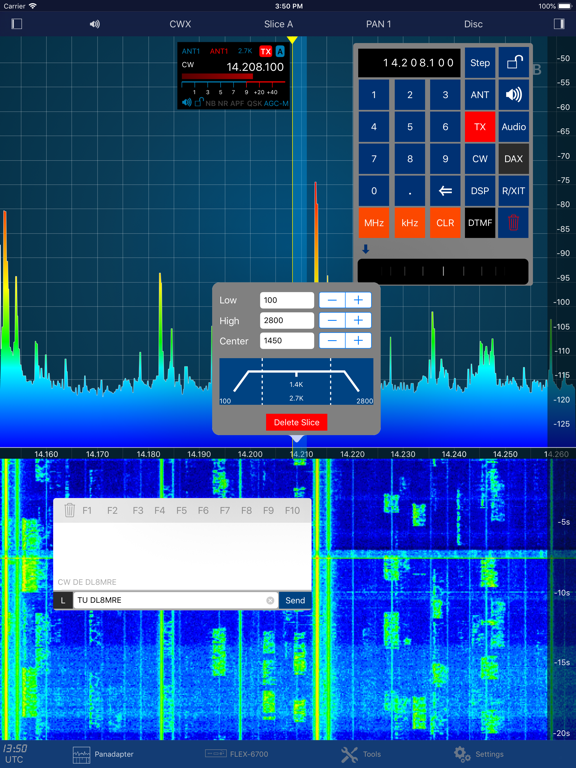Tap keypad digit 5
The image size is (576, 768).
pos(410,127)
